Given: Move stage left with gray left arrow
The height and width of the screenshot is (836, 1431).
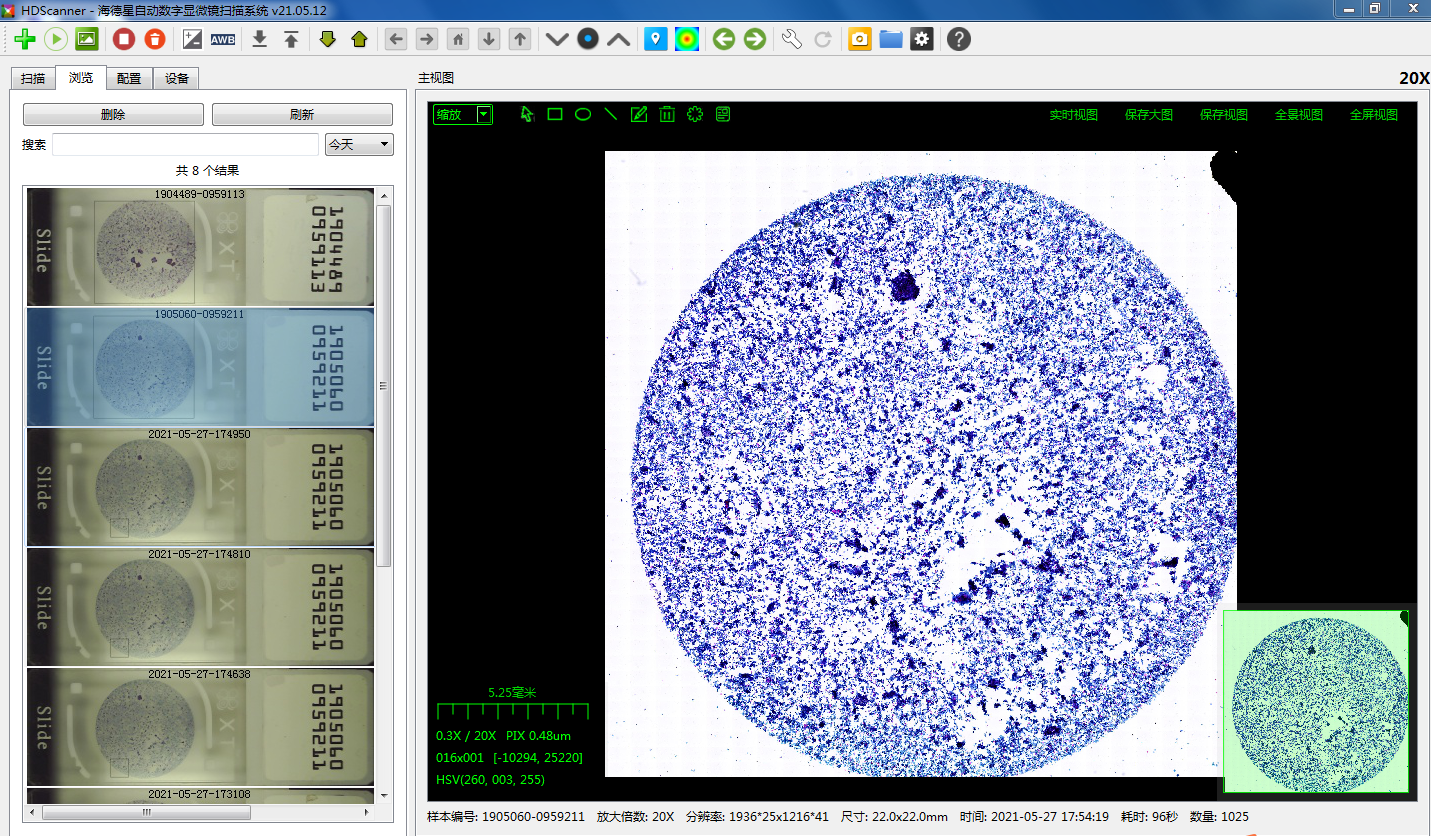Looking at the screenshot, I should coord(396,39).
